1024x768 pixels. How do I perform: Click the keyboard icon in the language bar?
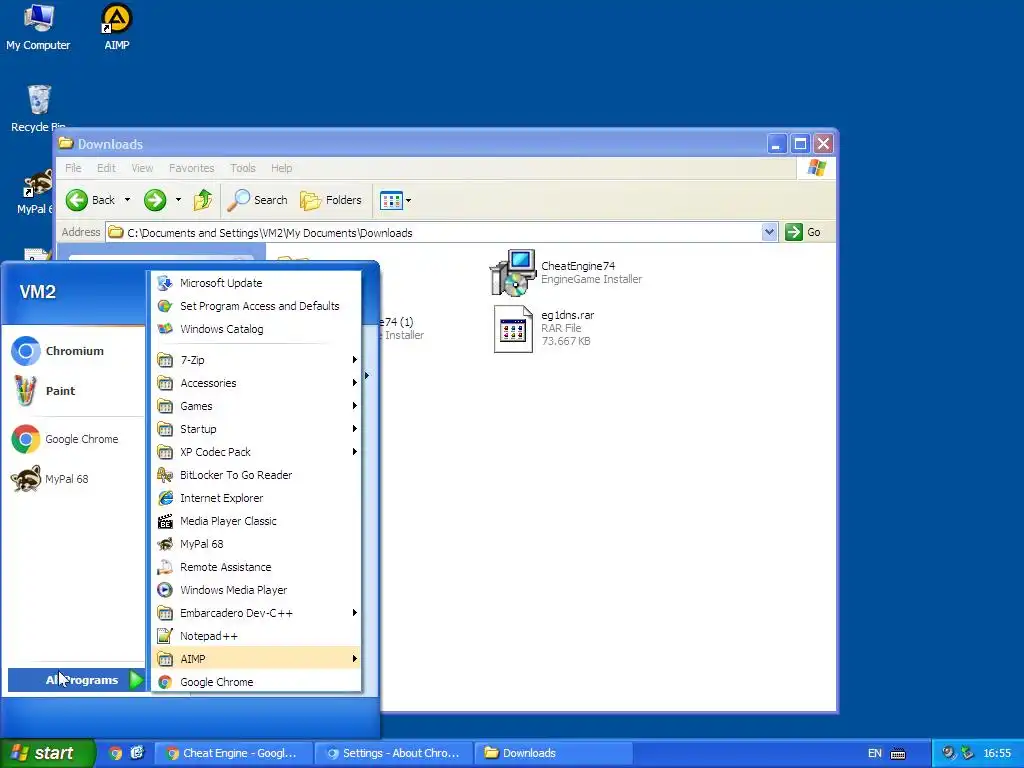coord(898,754)
